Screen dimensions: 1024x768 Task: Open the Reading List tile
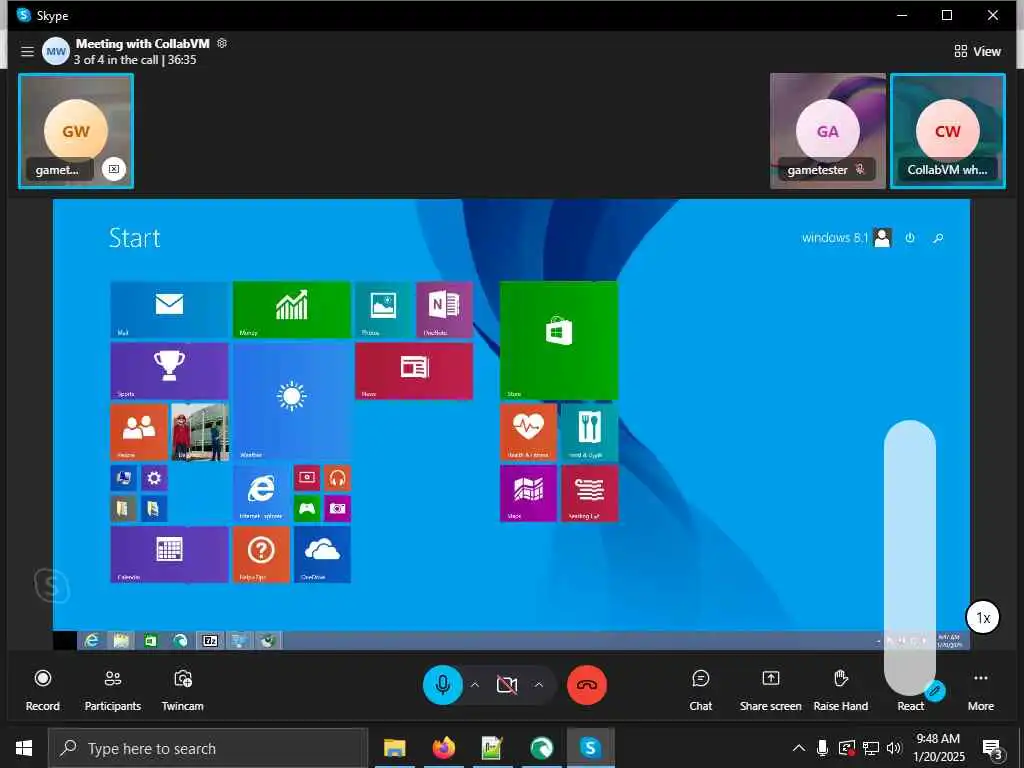(x=589, y=493)
